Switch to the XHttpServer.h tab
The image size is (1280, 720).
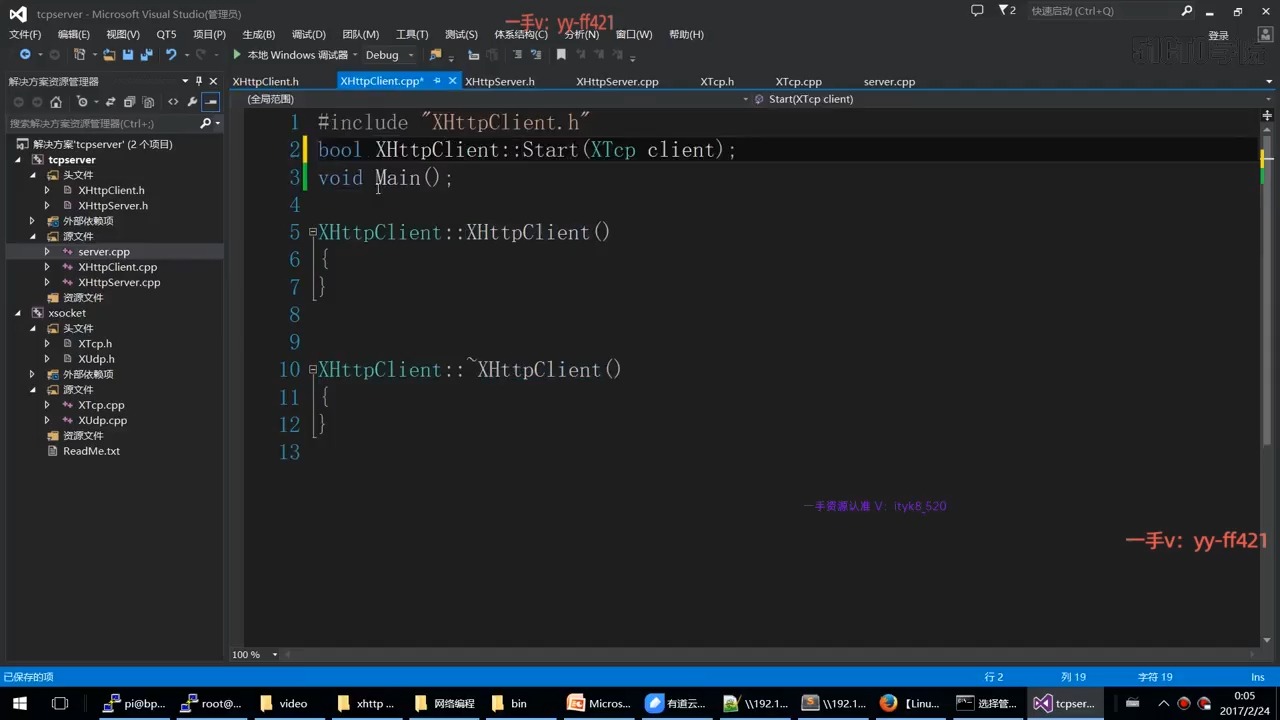(x=499, y=81)
